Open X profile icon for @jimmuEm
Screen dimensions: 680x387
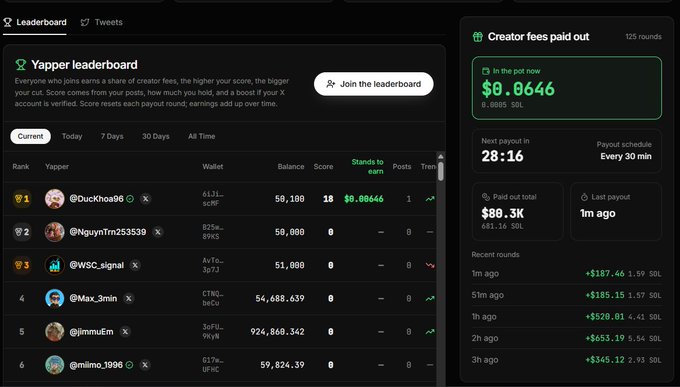click(x=125, y=331)
